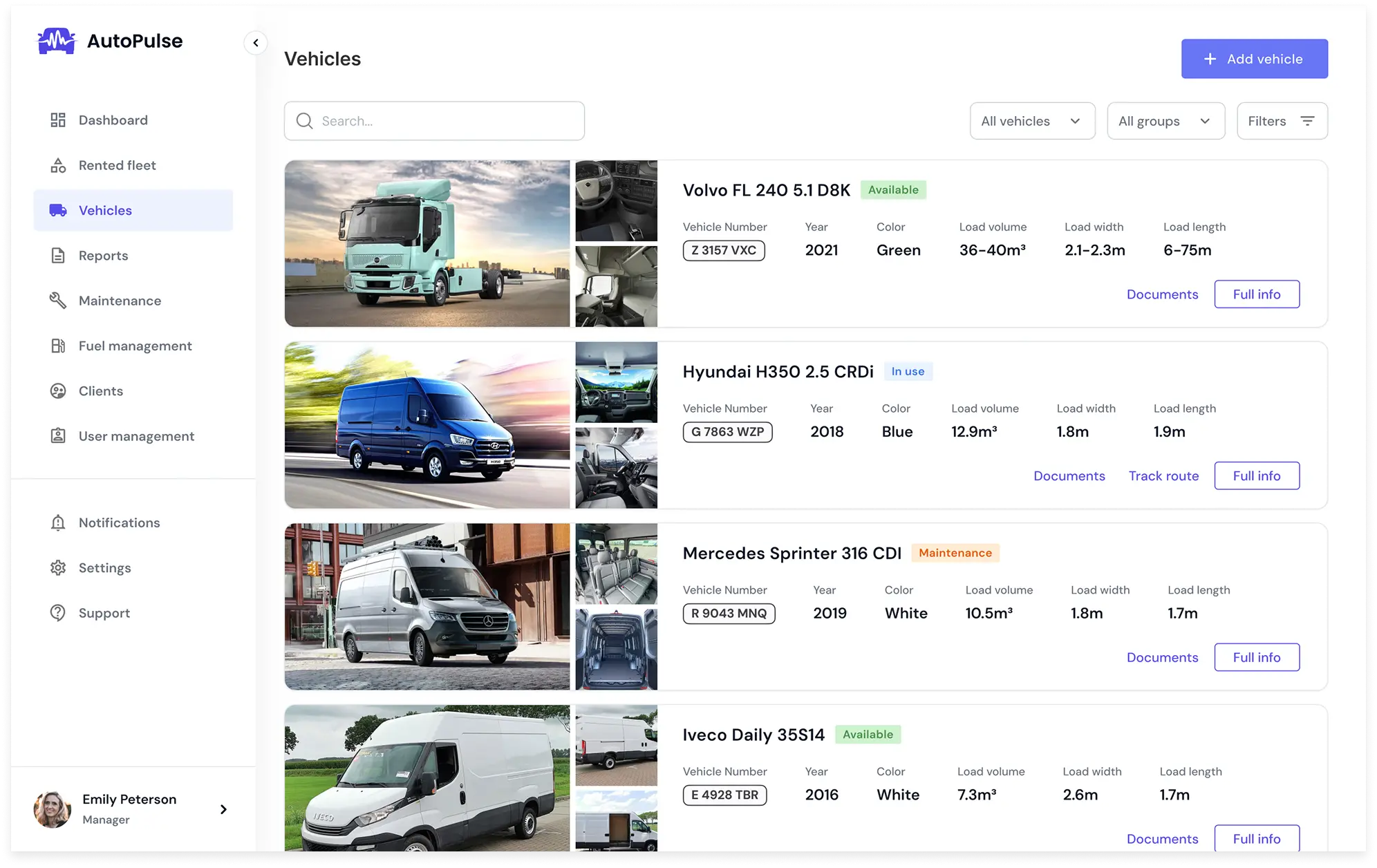This screenshot has height=868, width=1377.
Task: Collapse the sidebar with the chevron
Action: click(x=256, y=42)
